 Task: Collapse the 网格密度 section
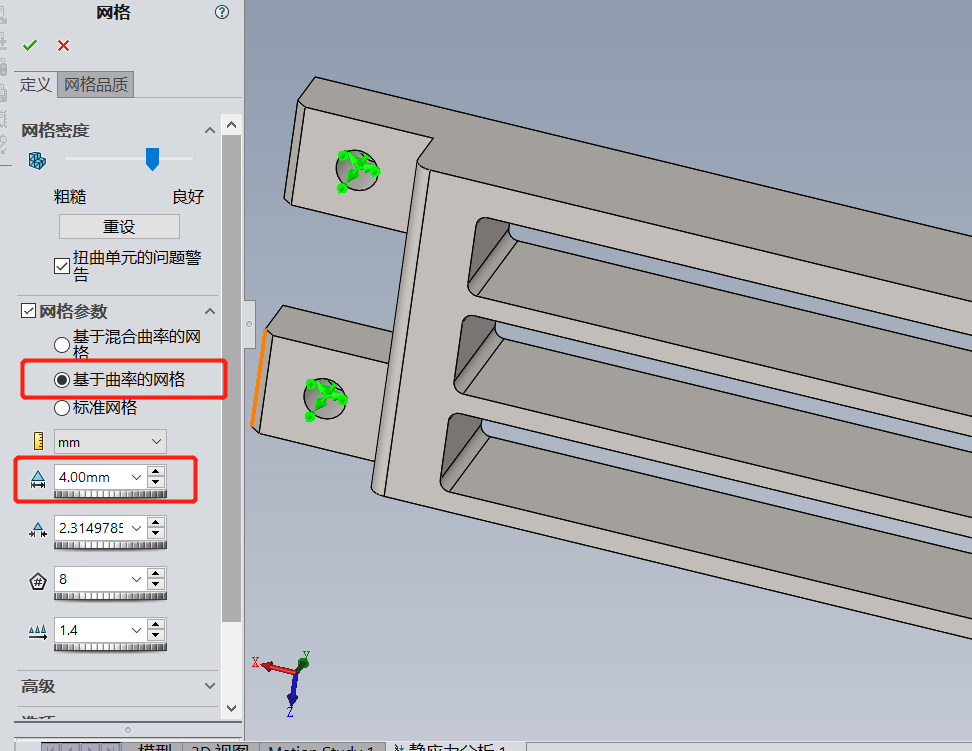coord(210,130)
